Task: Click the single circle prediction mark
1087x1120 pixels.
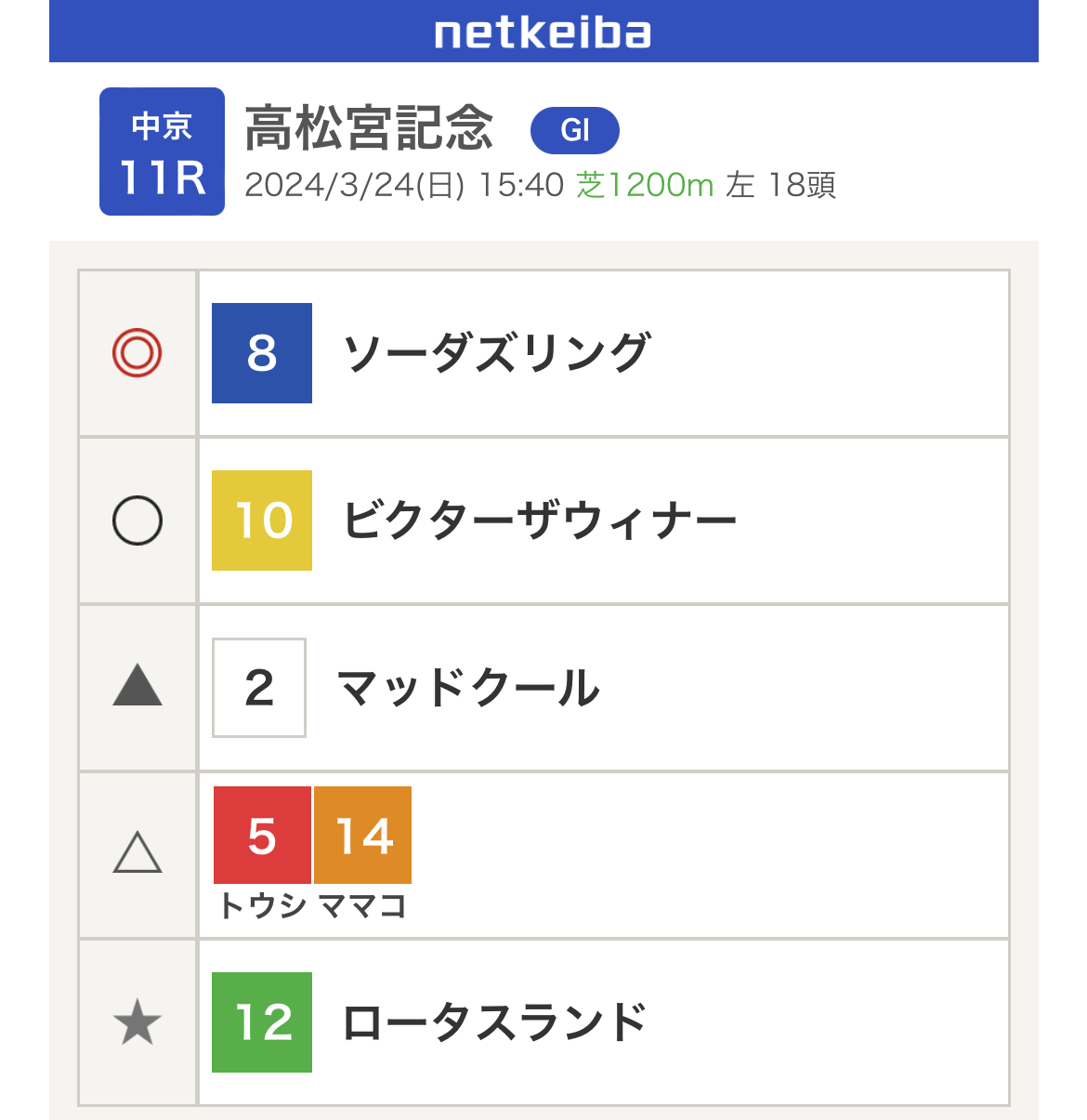Action: point(138,520)
